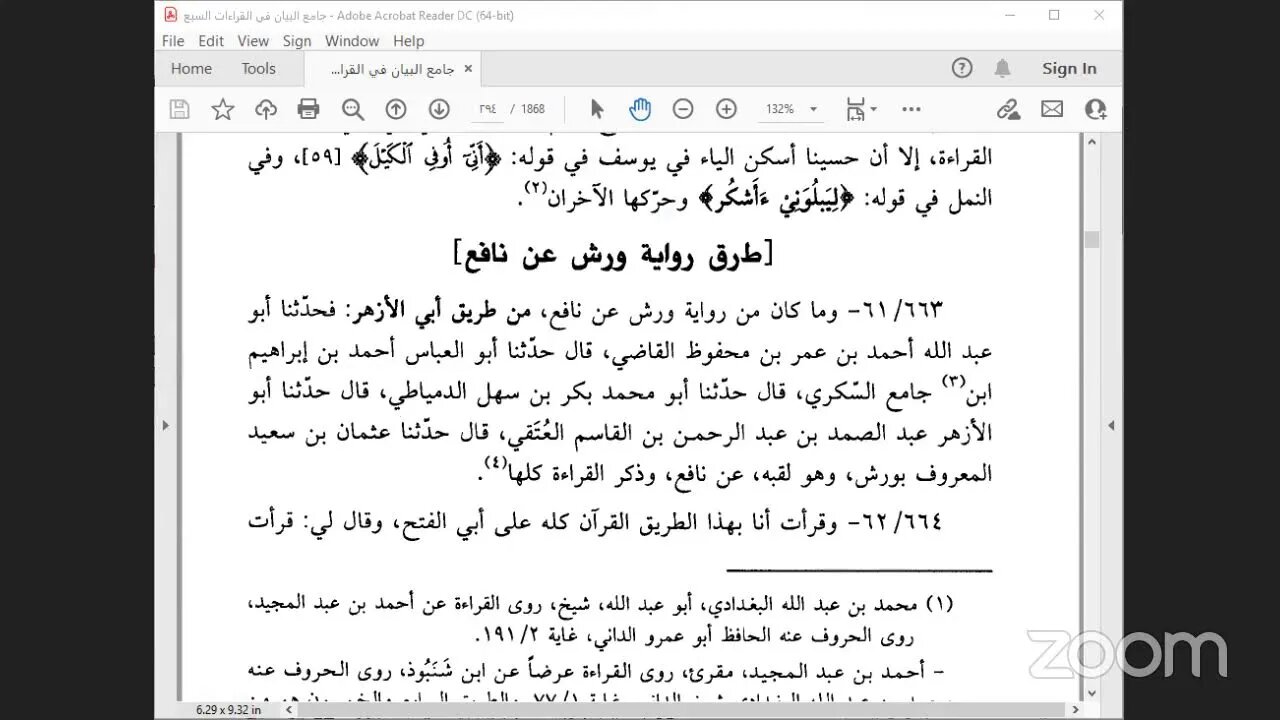Image resolution: width=1280 pixels, height=720 pixels.
Task: Click the Save file icon
Action: (x=179, y=109)
